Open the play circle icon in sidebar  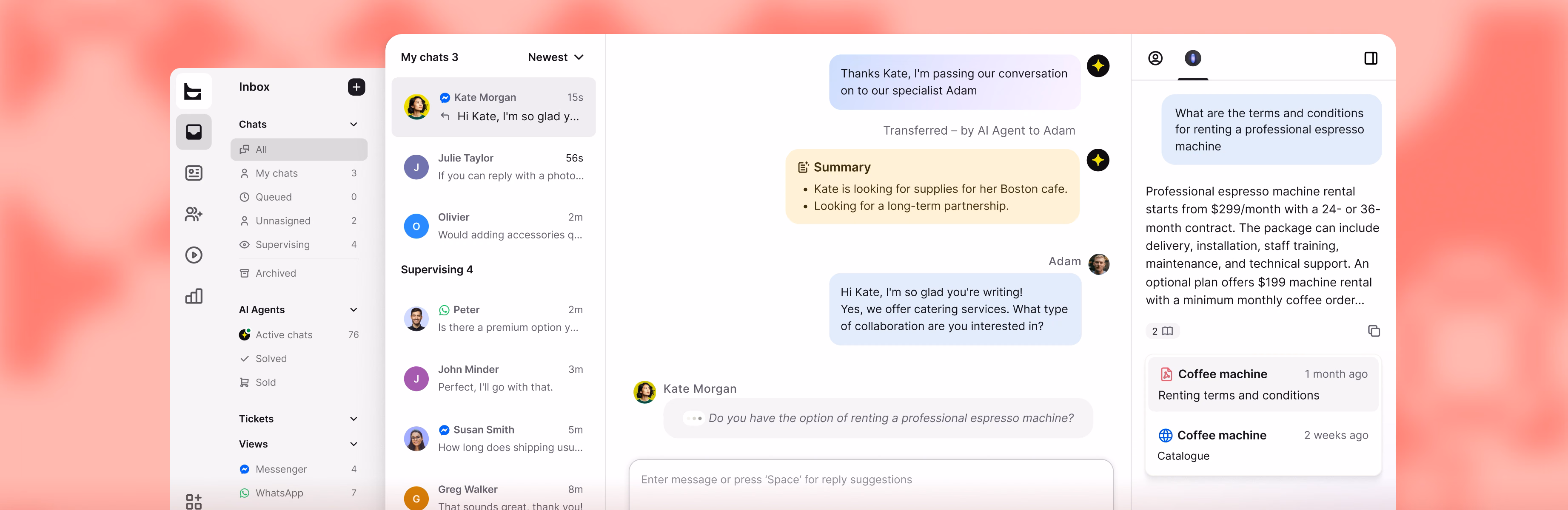pos(194,255)
